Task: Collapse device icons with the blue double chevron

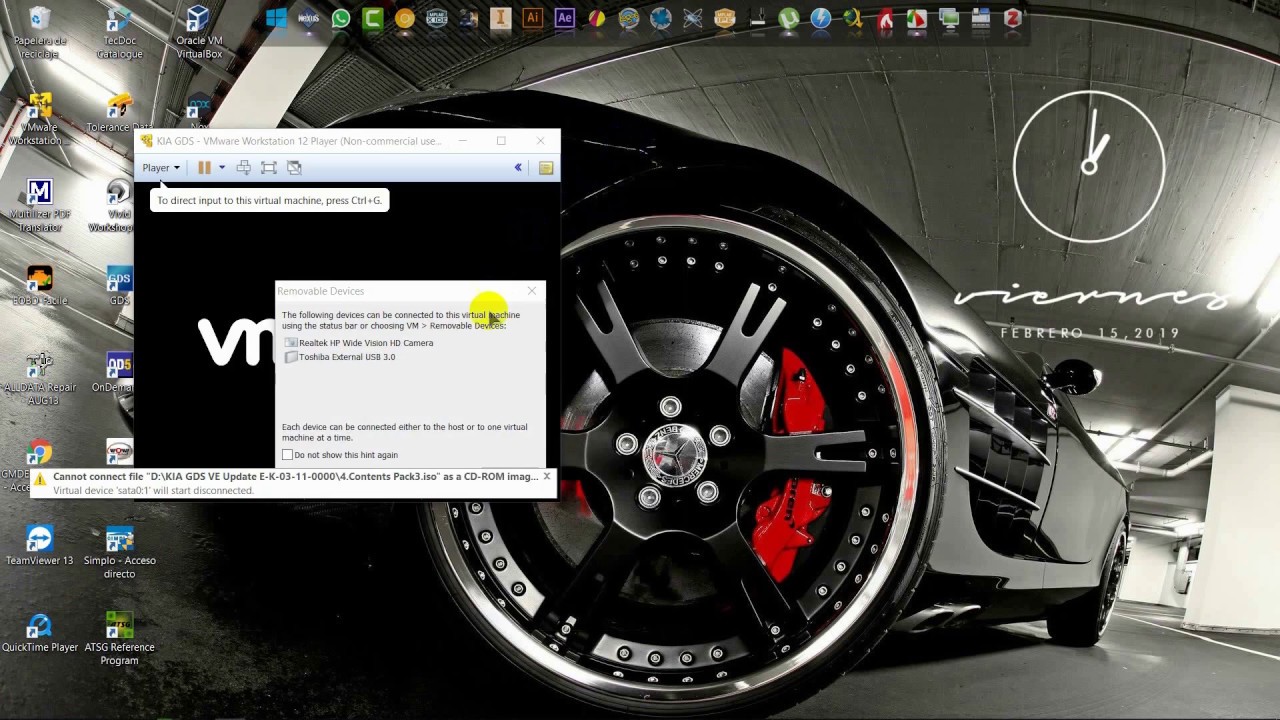Action: tap(518, 168)
